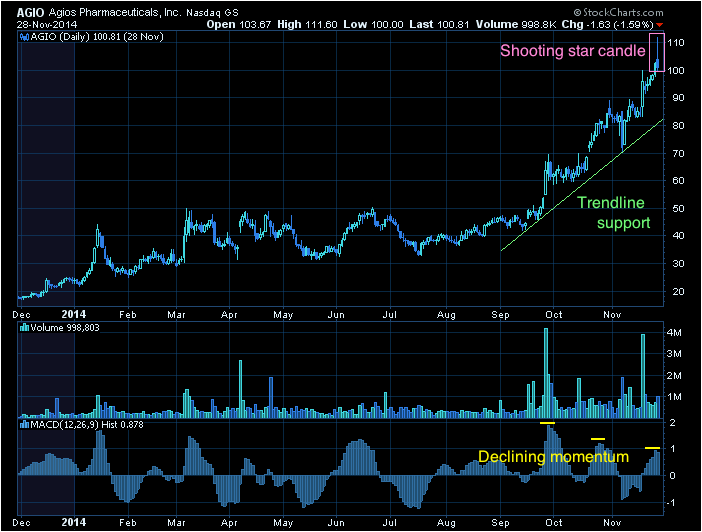Click the 60 price axis label
Screen dimensions: 702x532
(678, 180)
